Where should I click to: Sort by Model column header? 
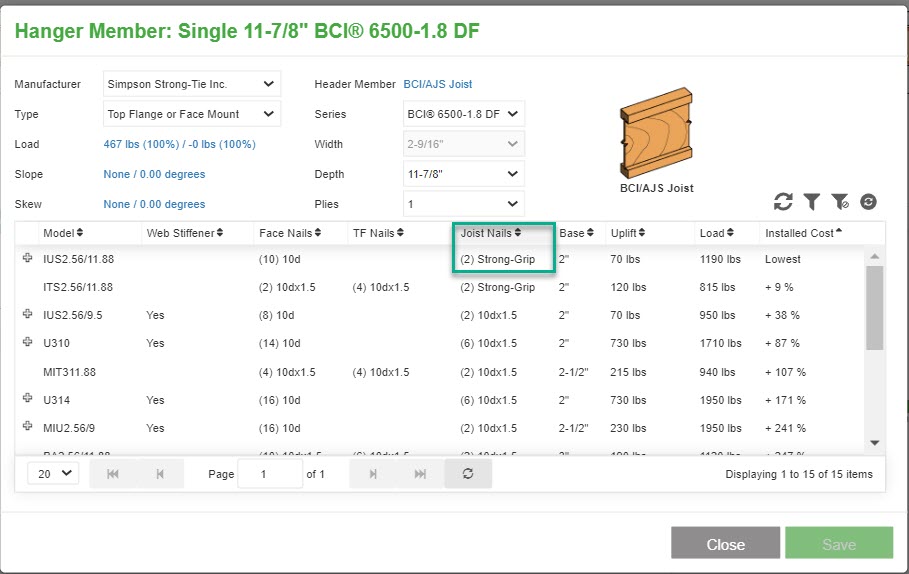63,233
